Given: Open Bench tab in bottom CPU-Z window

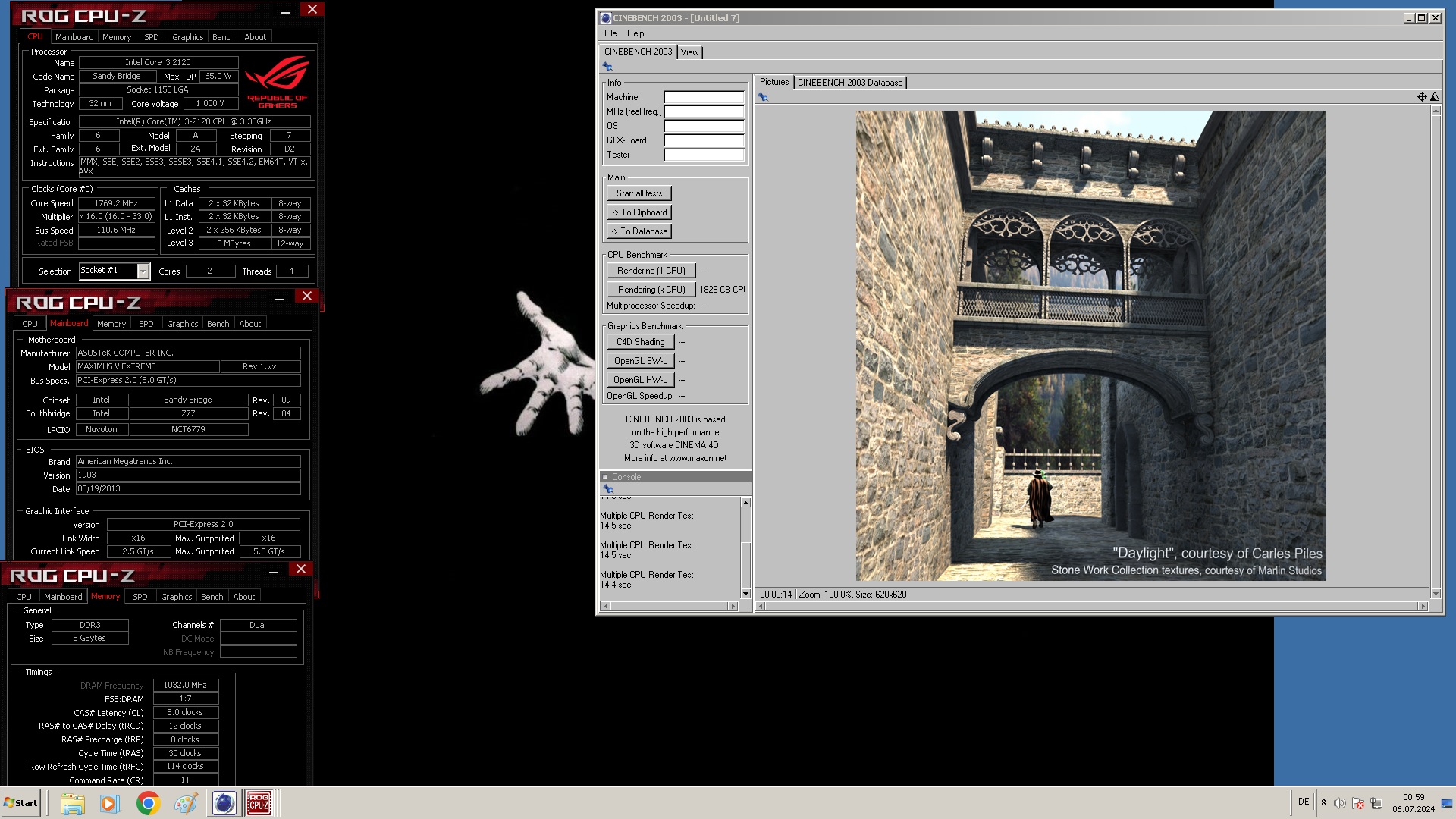Looking at the screenshot, I should click(x=212, y=597).
